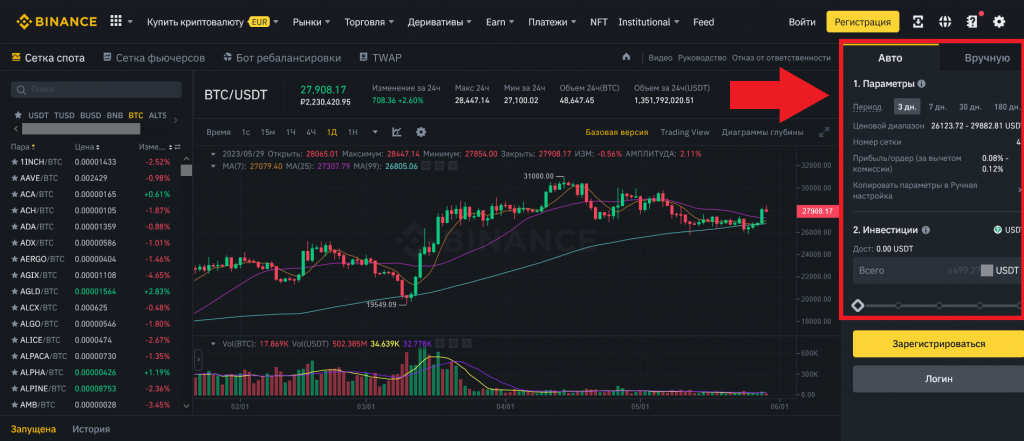Sort pairs by Изме... change column
Viewport: 1024px width, 441px height.
pos(155,147)
